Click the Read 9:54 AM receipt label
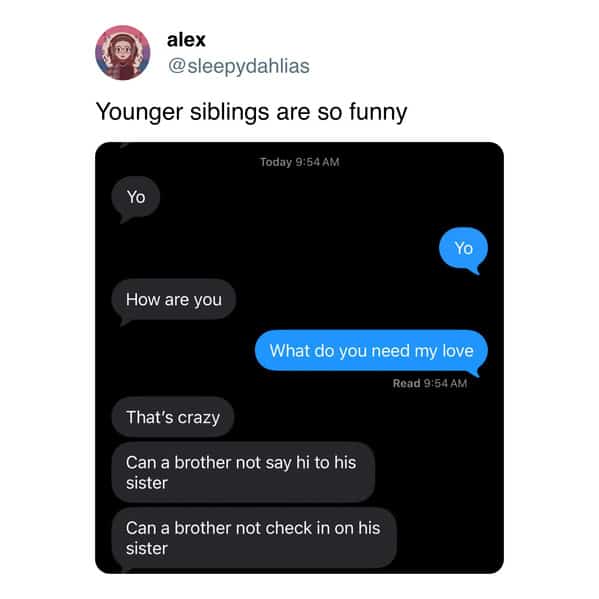The image size is (599, 599). (x=430, y=383)
